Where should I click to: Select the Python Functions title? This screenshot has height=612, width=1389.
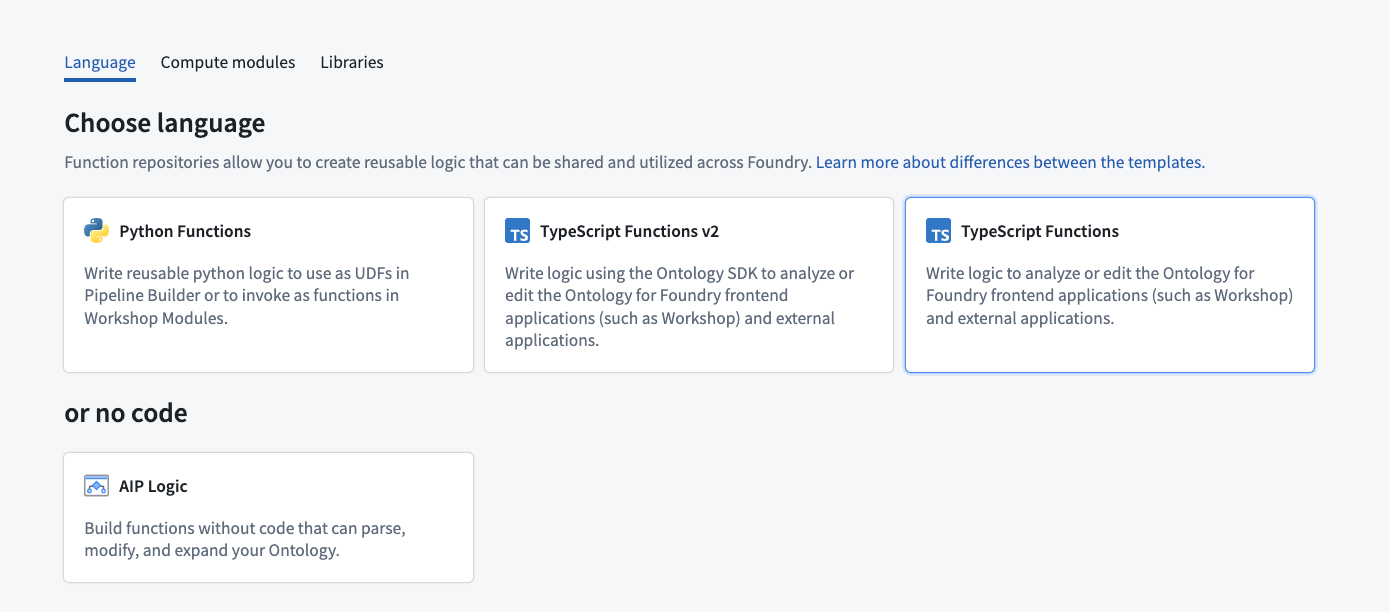185,231
